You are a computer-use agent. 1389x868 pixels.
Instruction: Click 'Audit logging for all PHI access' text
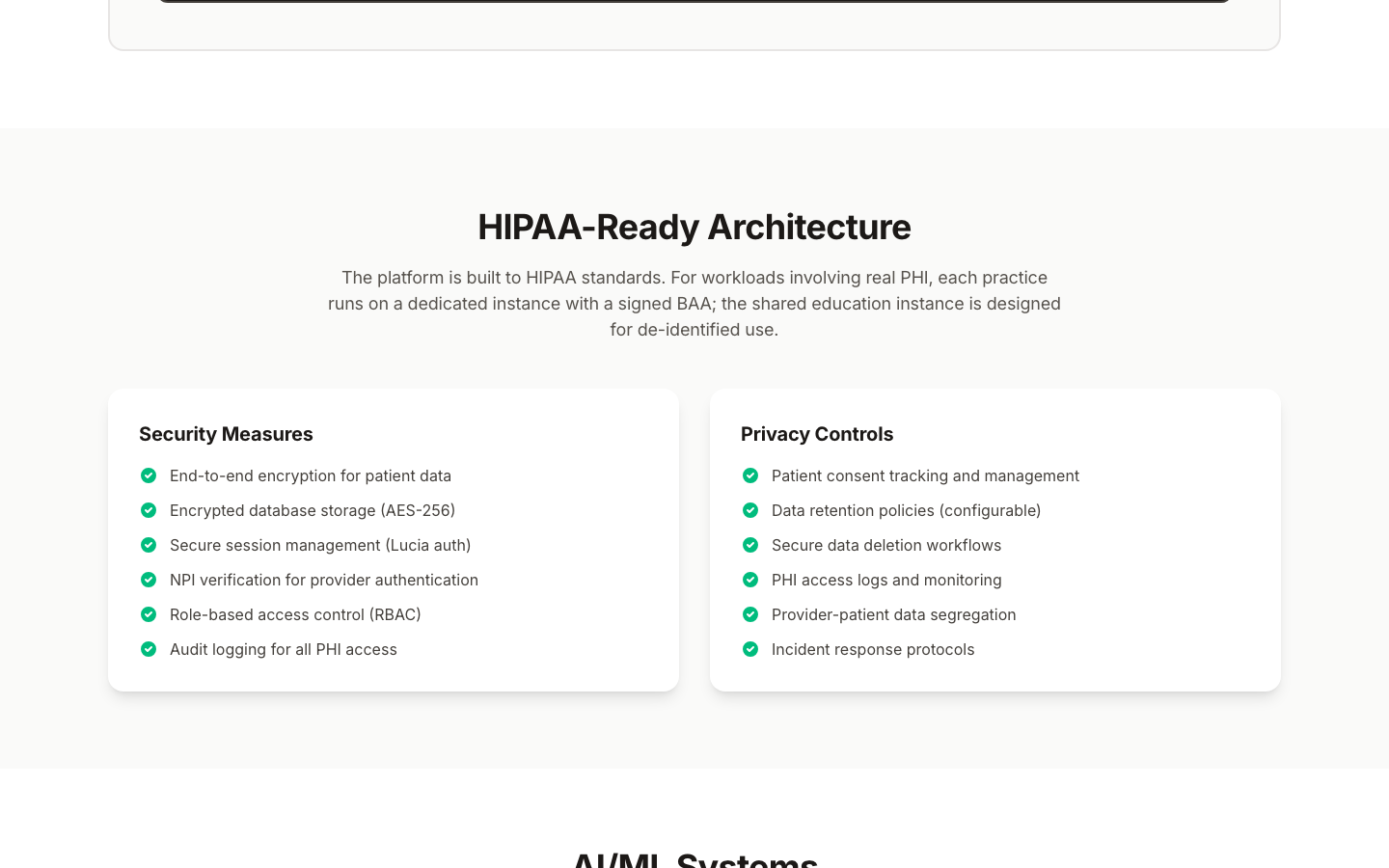[x=284, y=649]
